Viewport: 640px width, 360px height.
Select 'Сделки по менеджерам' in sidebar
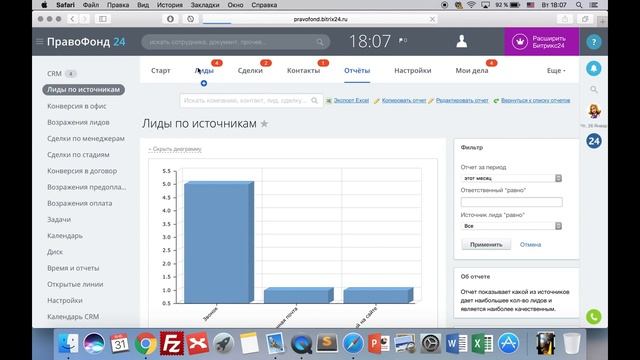pyautogui.click(x=86, y=138)
